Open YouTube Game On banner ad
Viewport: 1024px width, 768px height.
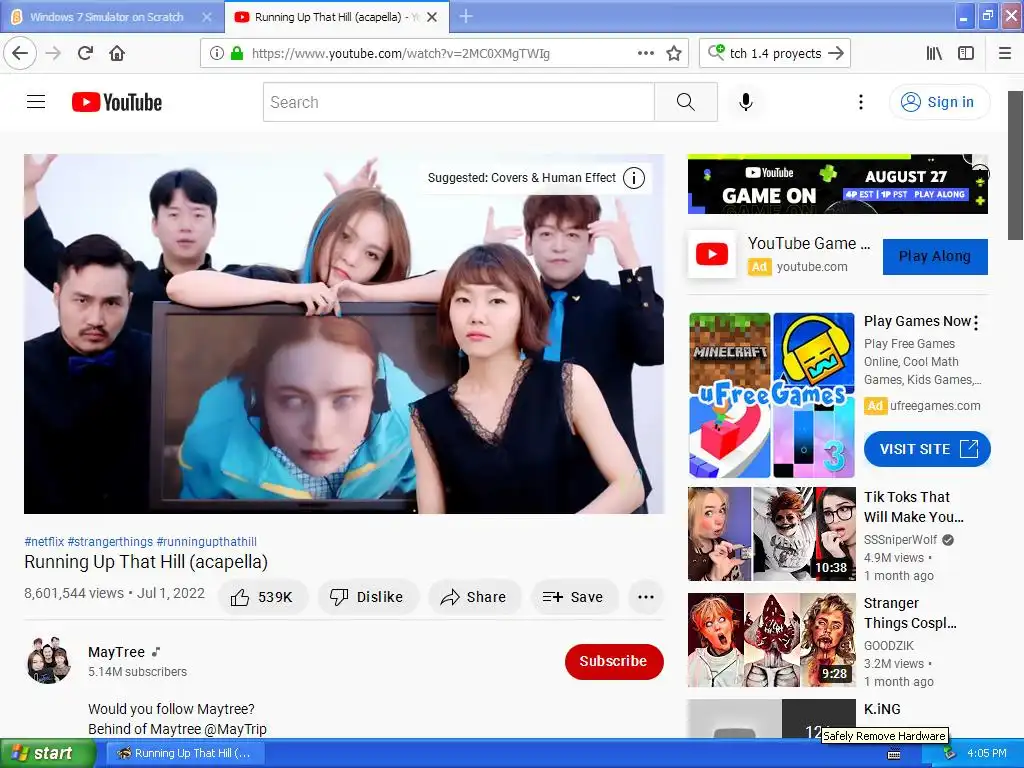click(x=837, y=184)
